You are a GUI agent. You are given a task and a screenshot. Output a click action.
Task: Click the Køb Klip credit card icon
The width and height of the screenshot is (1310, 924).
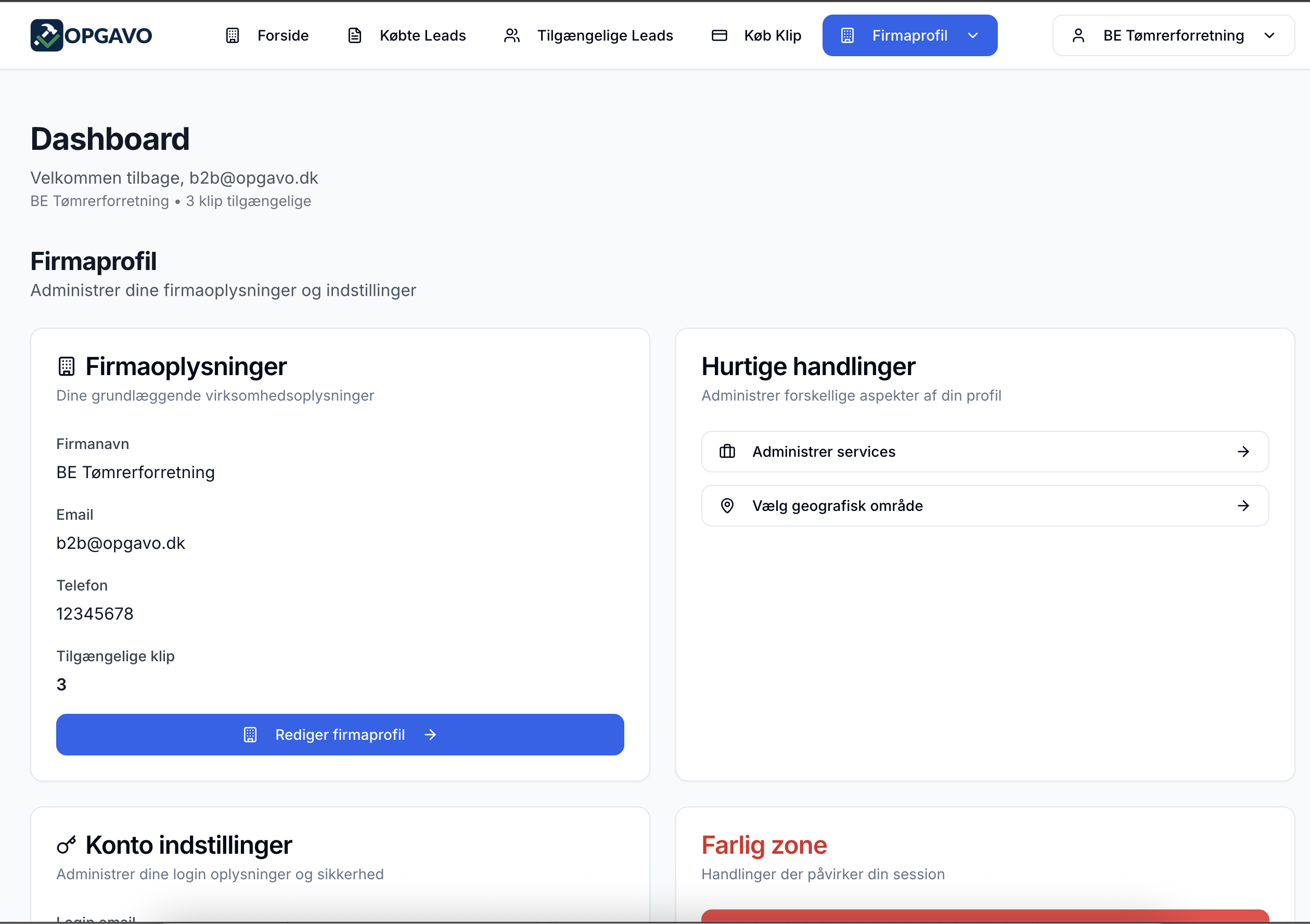pos(719,35)
